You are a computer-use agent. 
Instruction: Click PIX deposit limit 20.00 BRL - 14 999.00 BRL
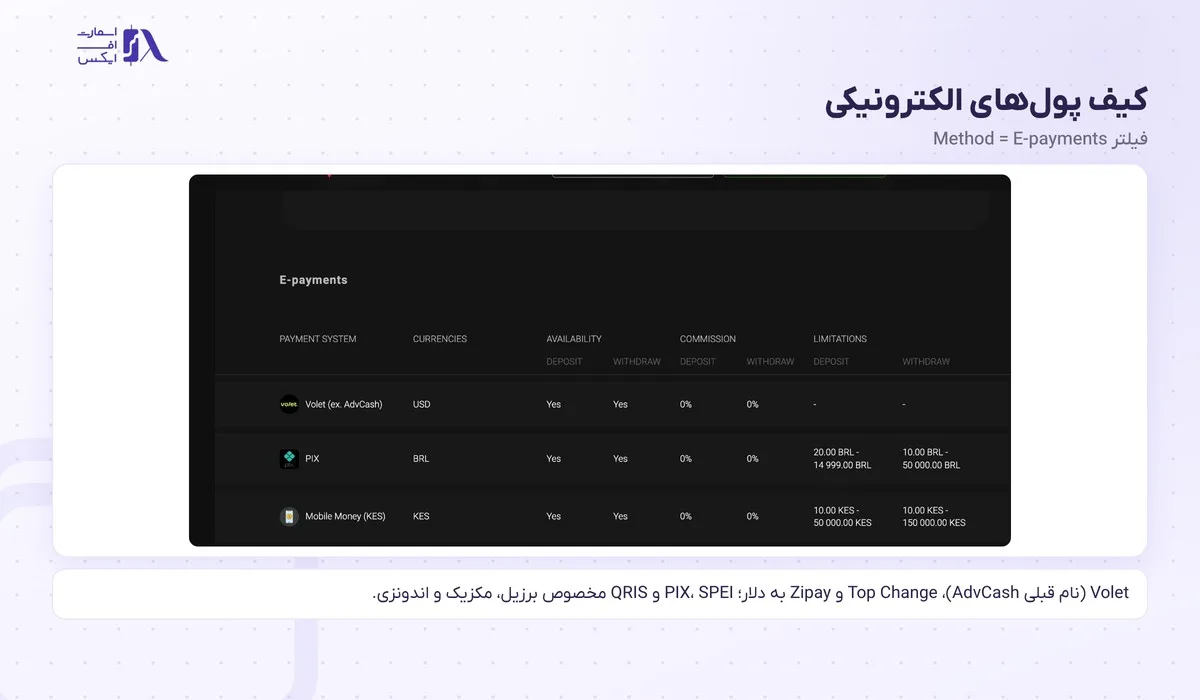point(842,459)
